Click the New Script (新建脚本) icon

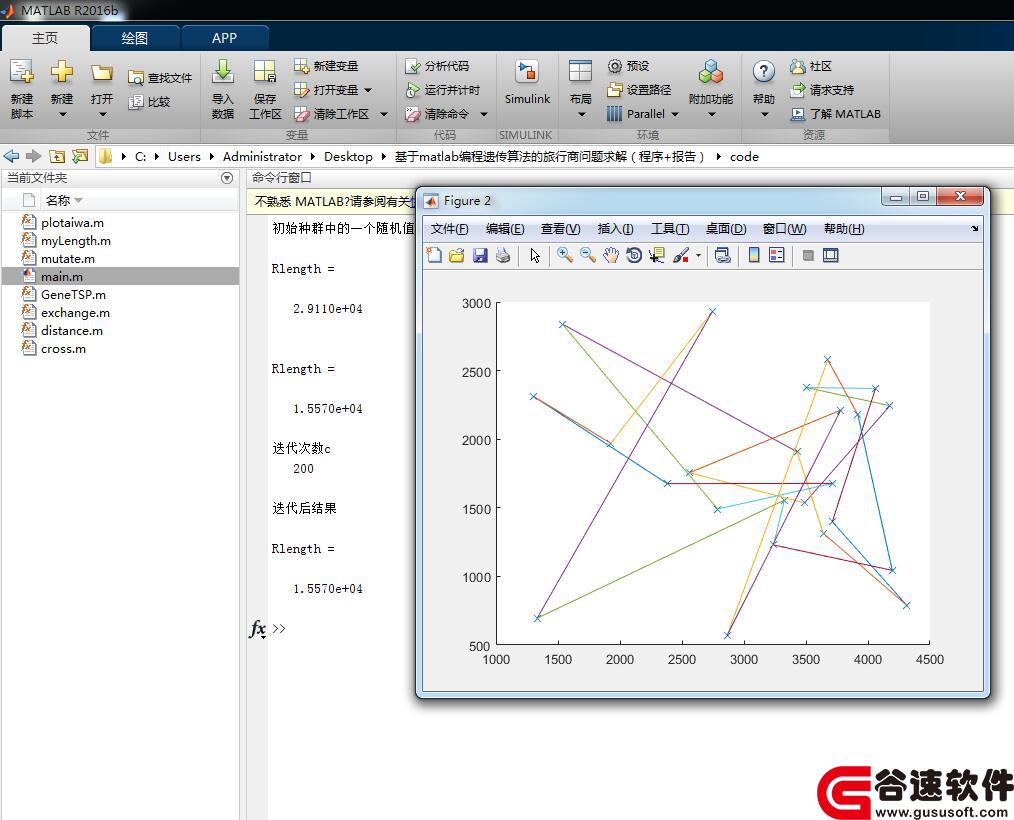click(21, 73)
